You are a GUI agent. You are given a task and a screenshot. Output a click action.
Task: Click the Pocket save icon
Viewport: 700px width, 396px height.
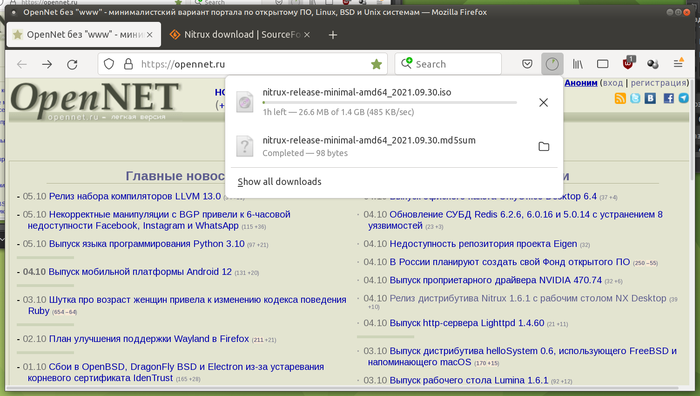click(x=527, y=64)
